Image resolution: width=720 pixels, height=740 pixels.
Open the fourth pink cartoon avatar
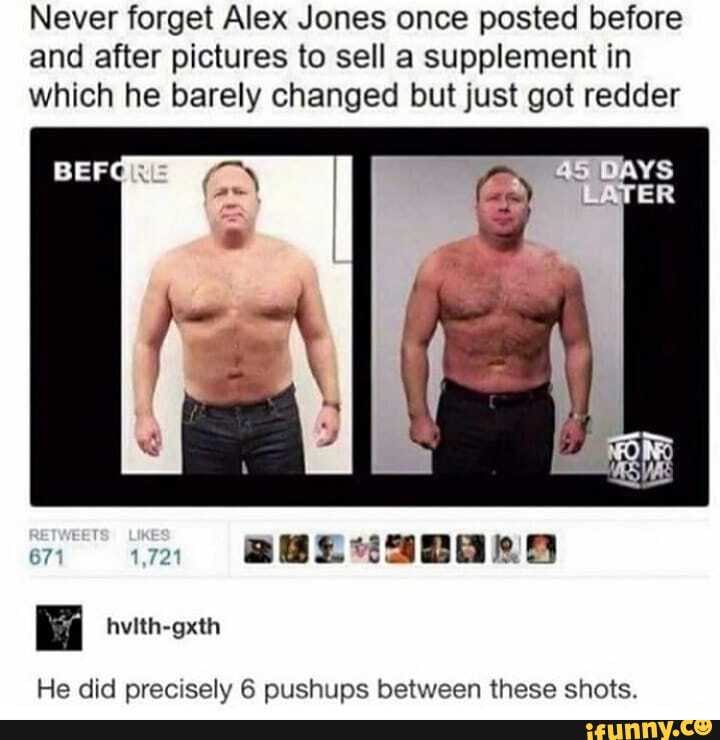(365, 549)
